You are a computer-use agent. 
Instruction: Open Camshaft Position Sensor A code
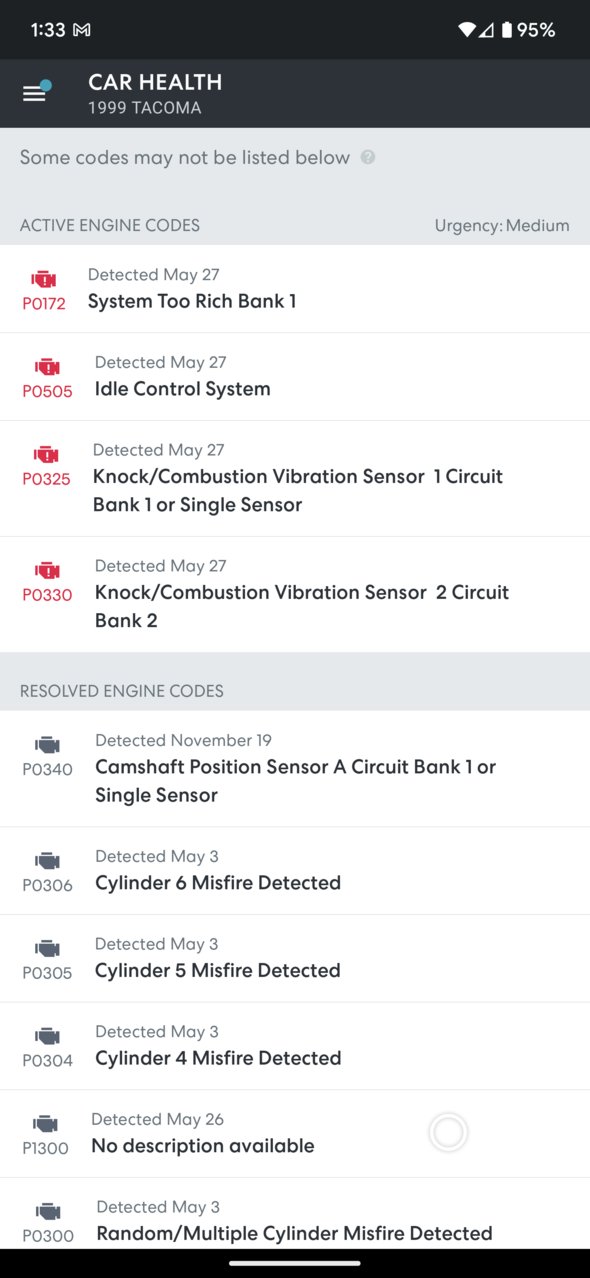pyautogui.click(x=295, y=769)
